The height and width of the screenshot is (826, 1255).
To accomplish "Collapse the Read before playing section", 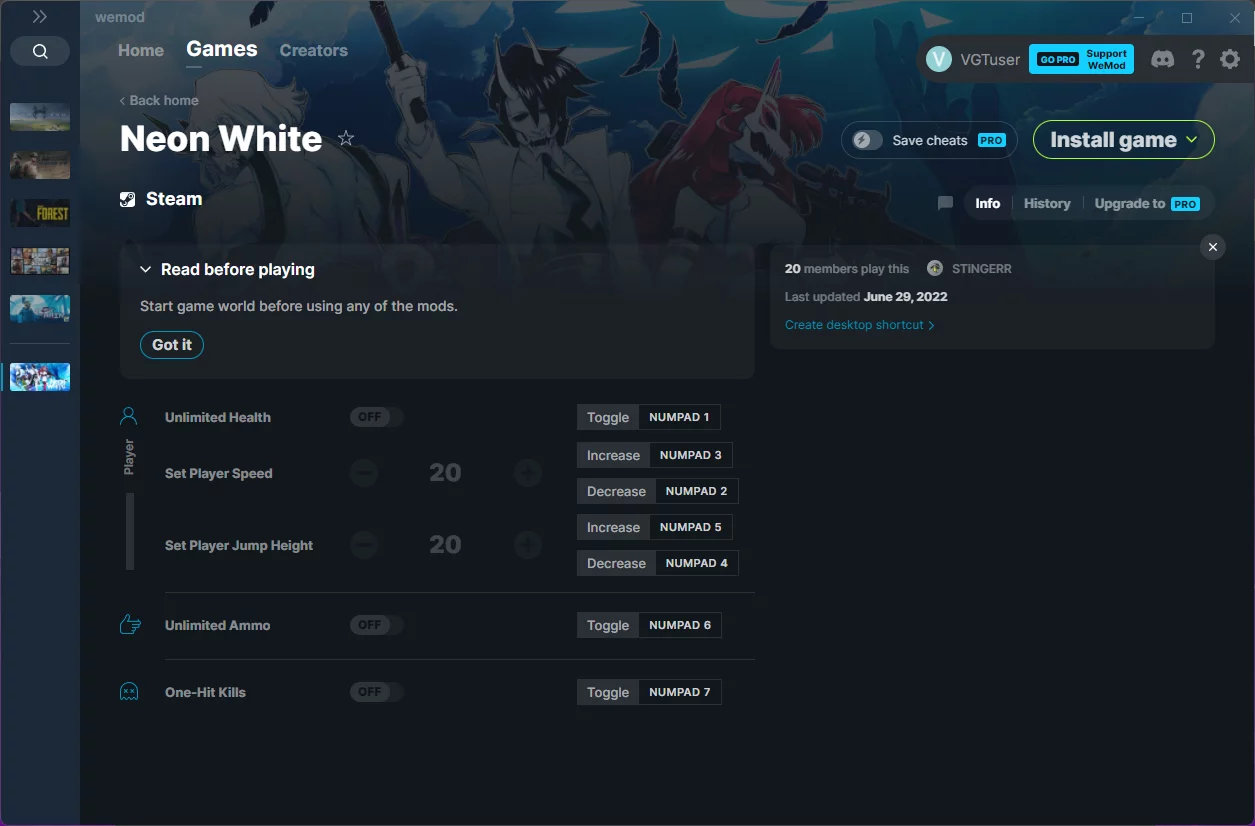I will pos(146,270).
